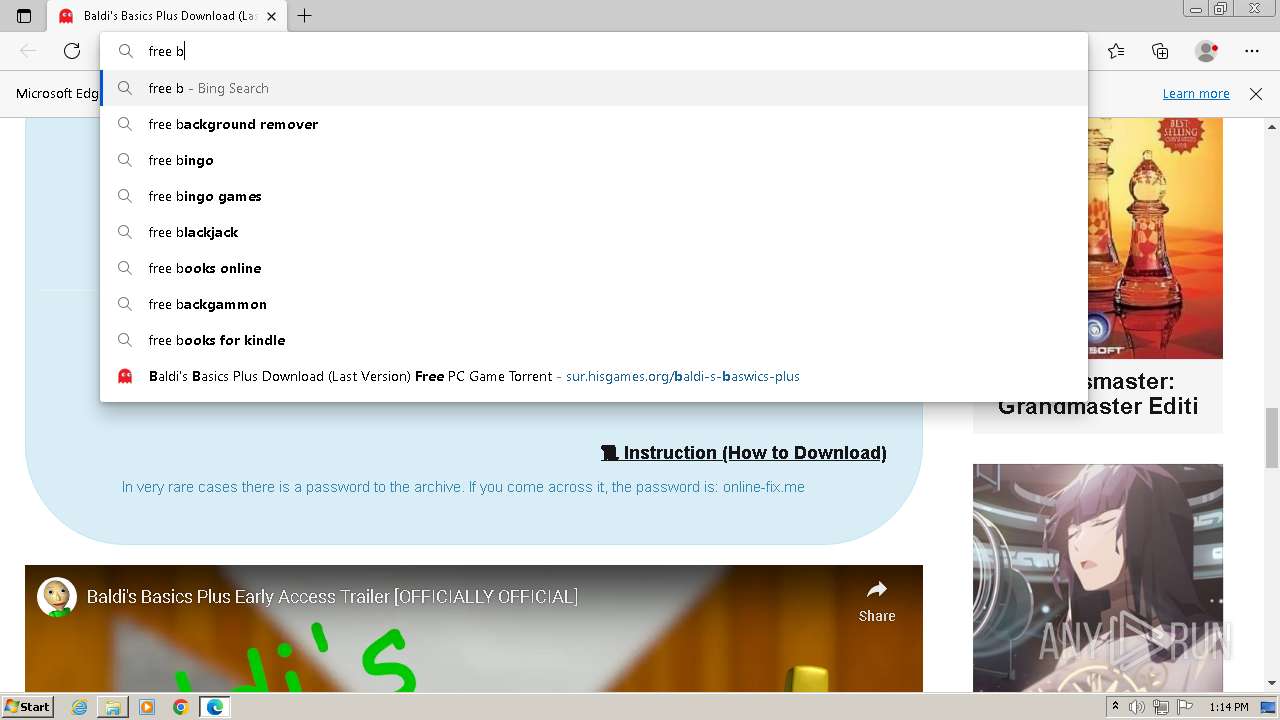Open the tab actions menu icon
This screenshot has width=1280, height=720.
tap(24, 16)
